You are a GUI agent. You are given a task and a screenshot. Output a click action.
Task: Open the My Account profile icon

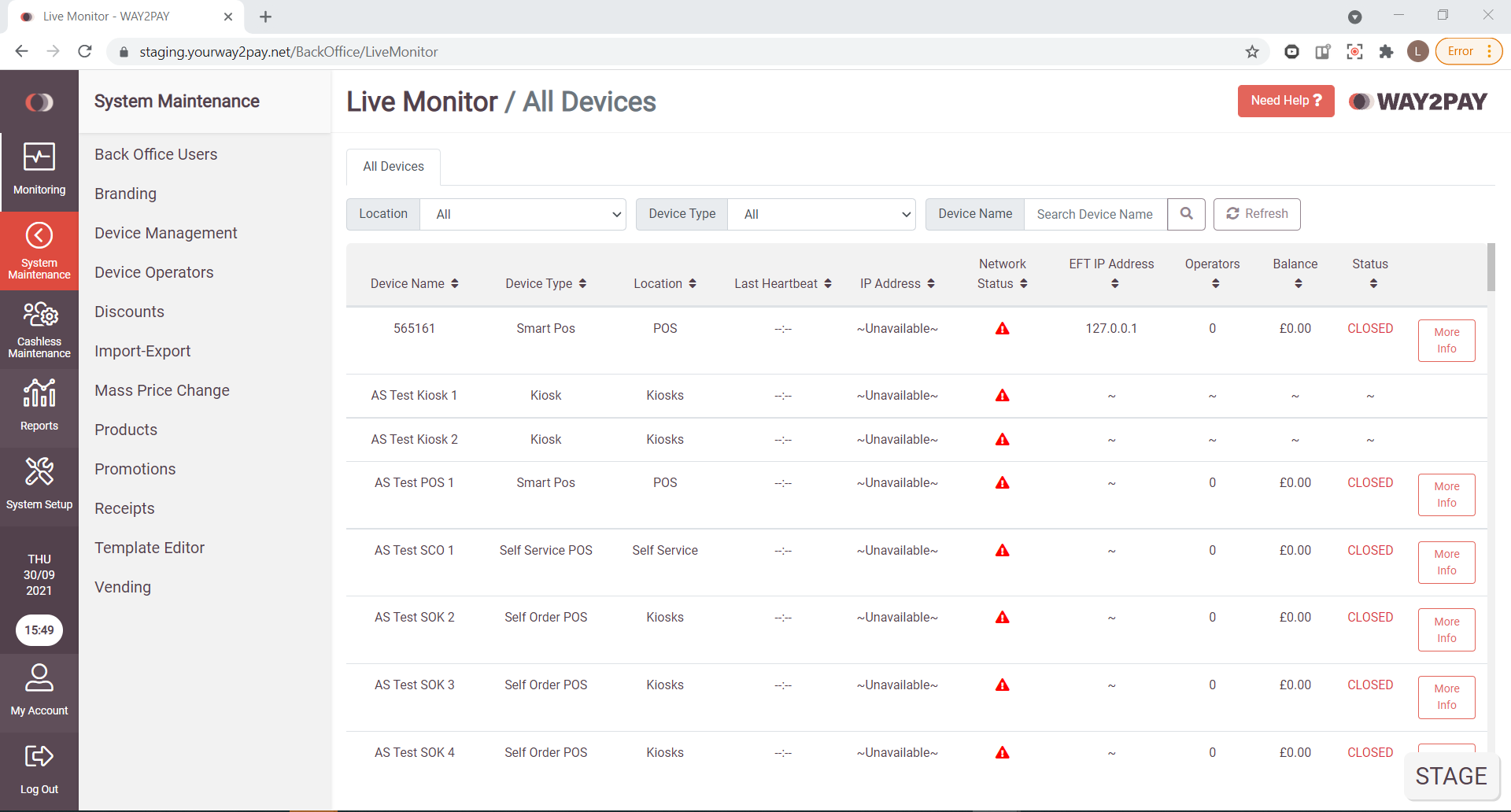39,677
